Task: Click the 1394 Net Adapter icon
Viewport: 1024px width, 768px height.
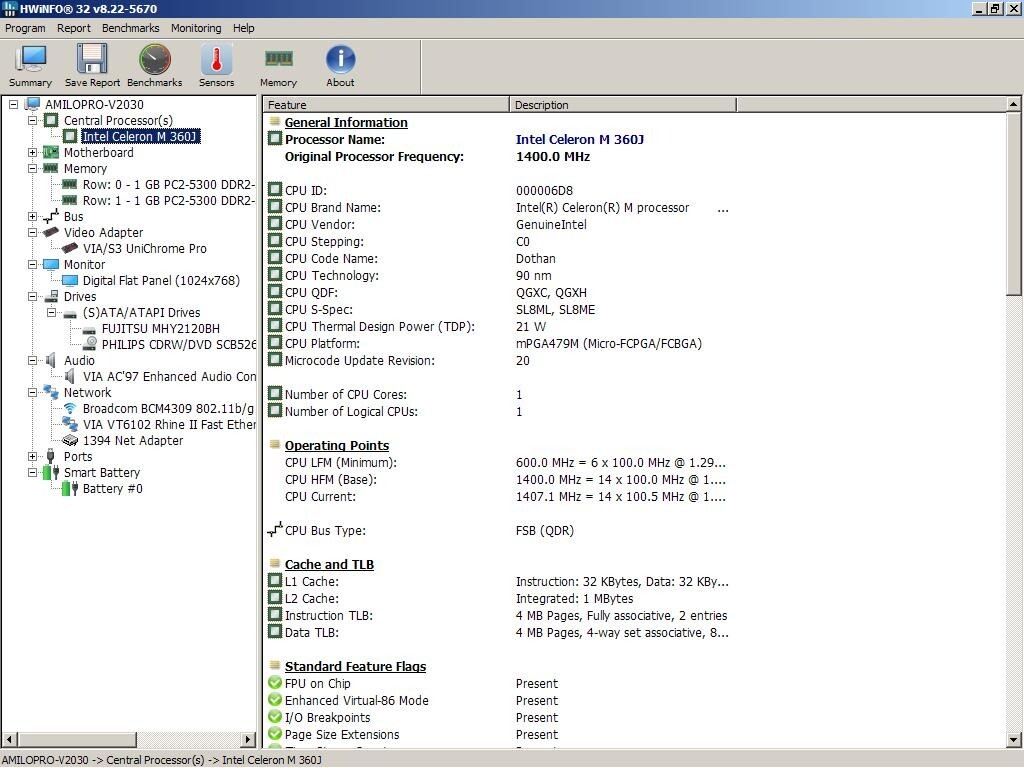Action: click(x=70, y=440)
